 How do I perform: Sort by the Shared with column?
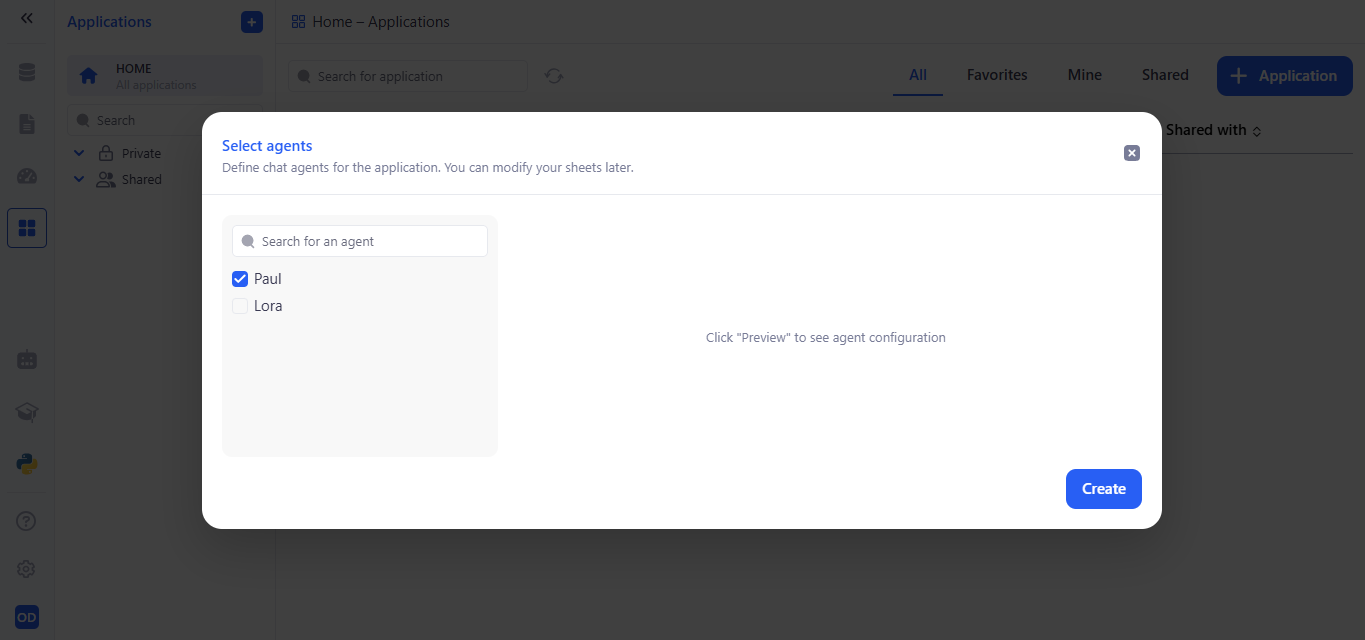tap(1213, 130)
